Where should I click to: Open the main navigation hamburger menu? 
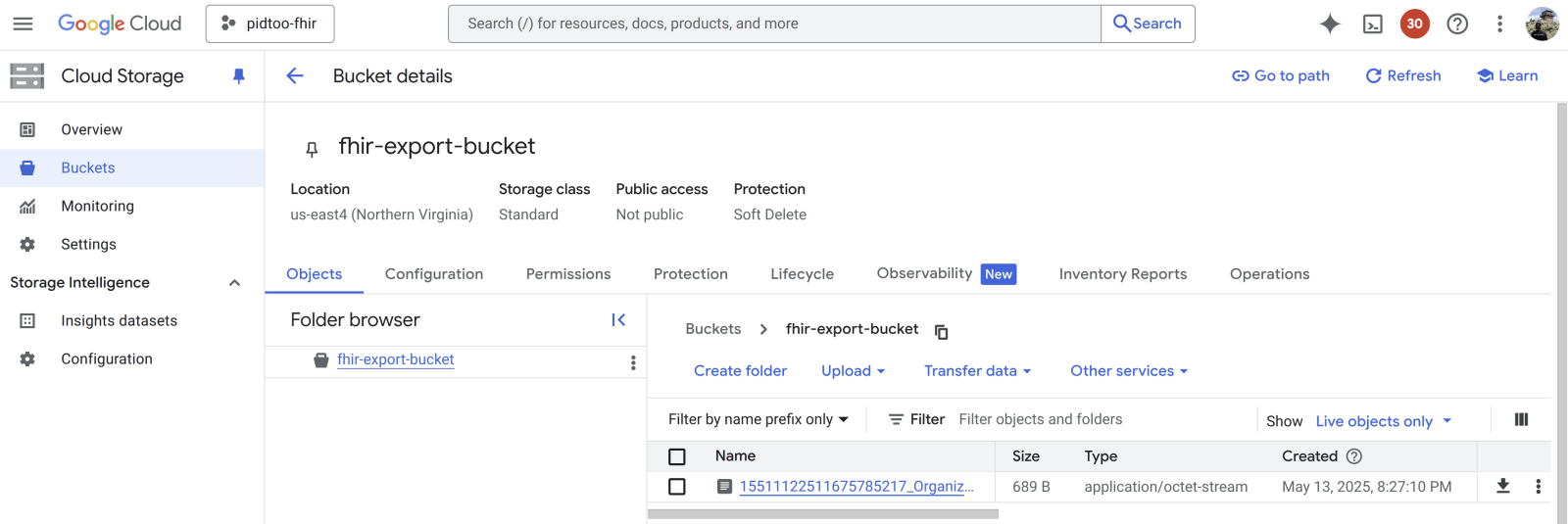(23, 24)
